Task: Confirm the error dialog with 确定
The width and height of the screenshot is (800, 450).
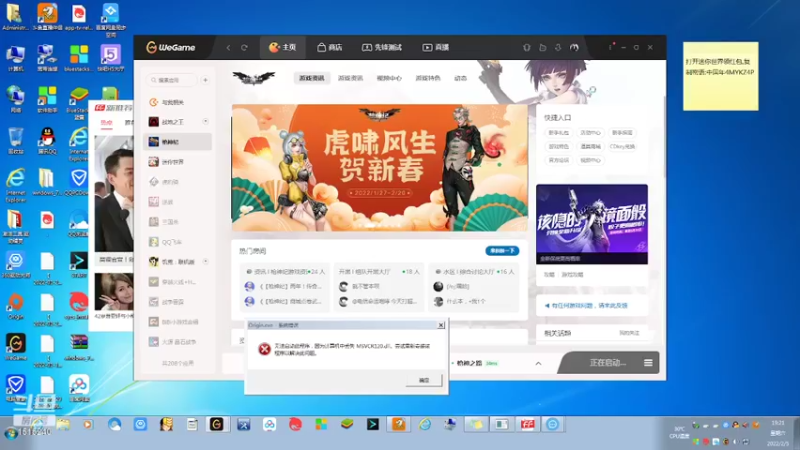Action: pyautogui.click(x=424, y=380)
